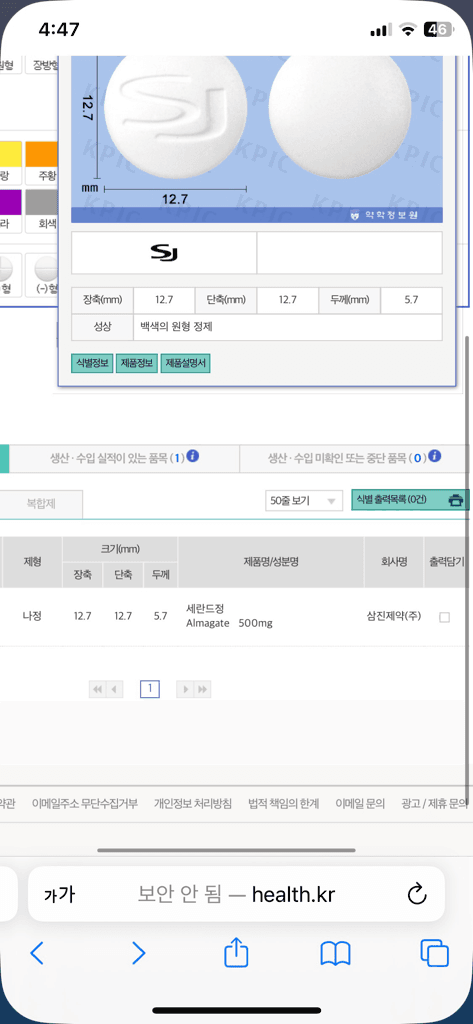Tap the 4:47 clock in status bar
Viewport: 473px width, 1024px height.
point(59,29)
